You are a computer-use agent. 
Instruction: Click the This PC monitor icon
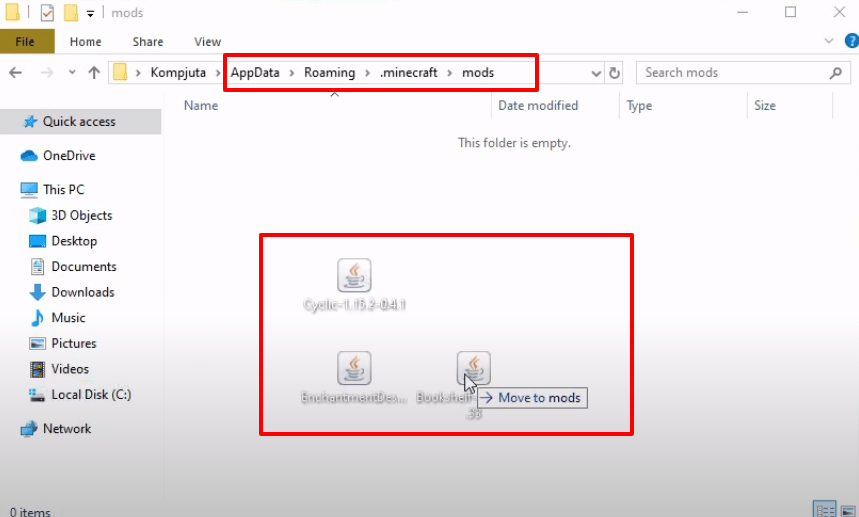[x=29, y=189]
